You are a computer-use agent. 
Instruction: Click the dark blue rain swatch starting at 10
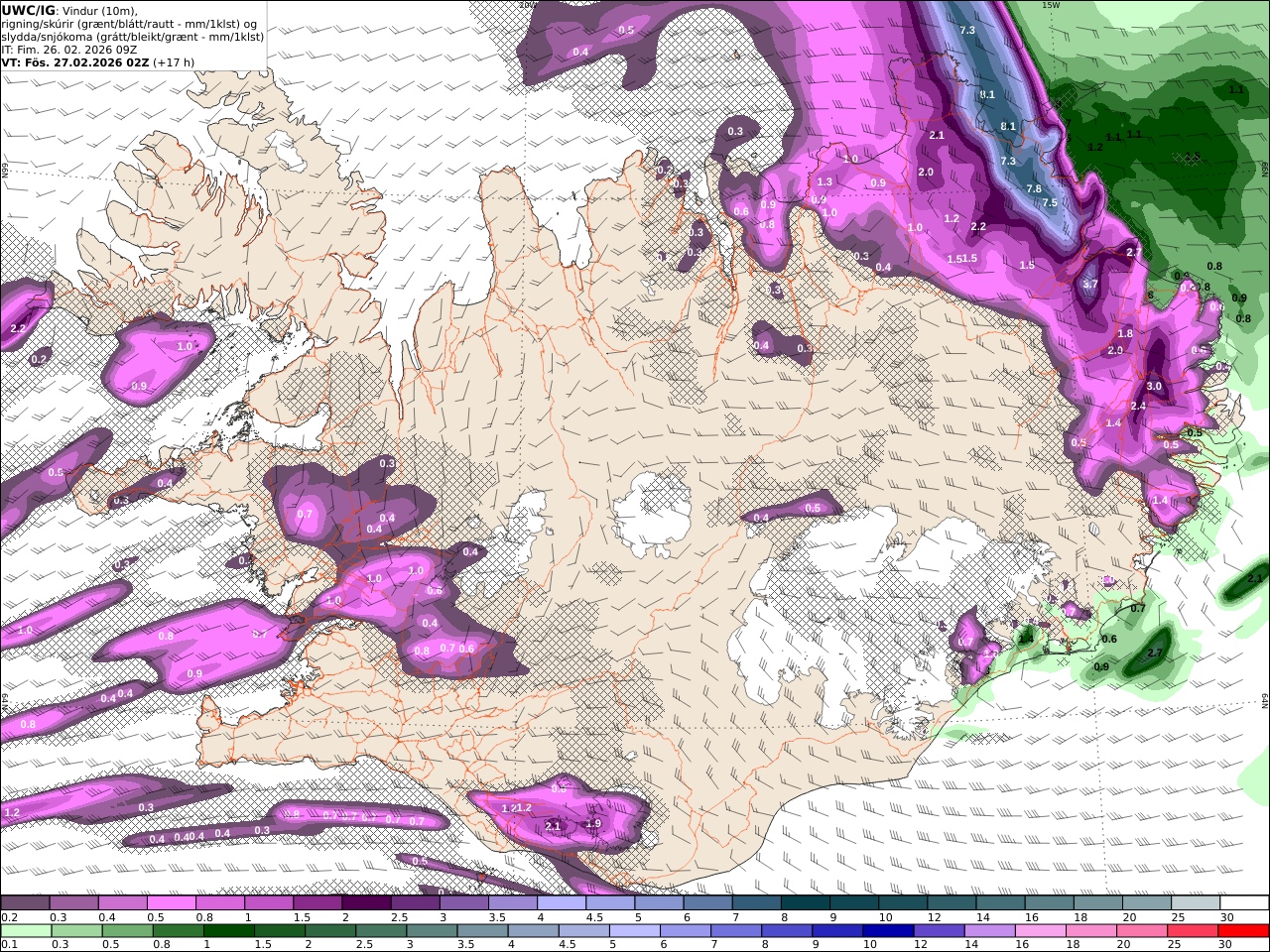[888, 930]
